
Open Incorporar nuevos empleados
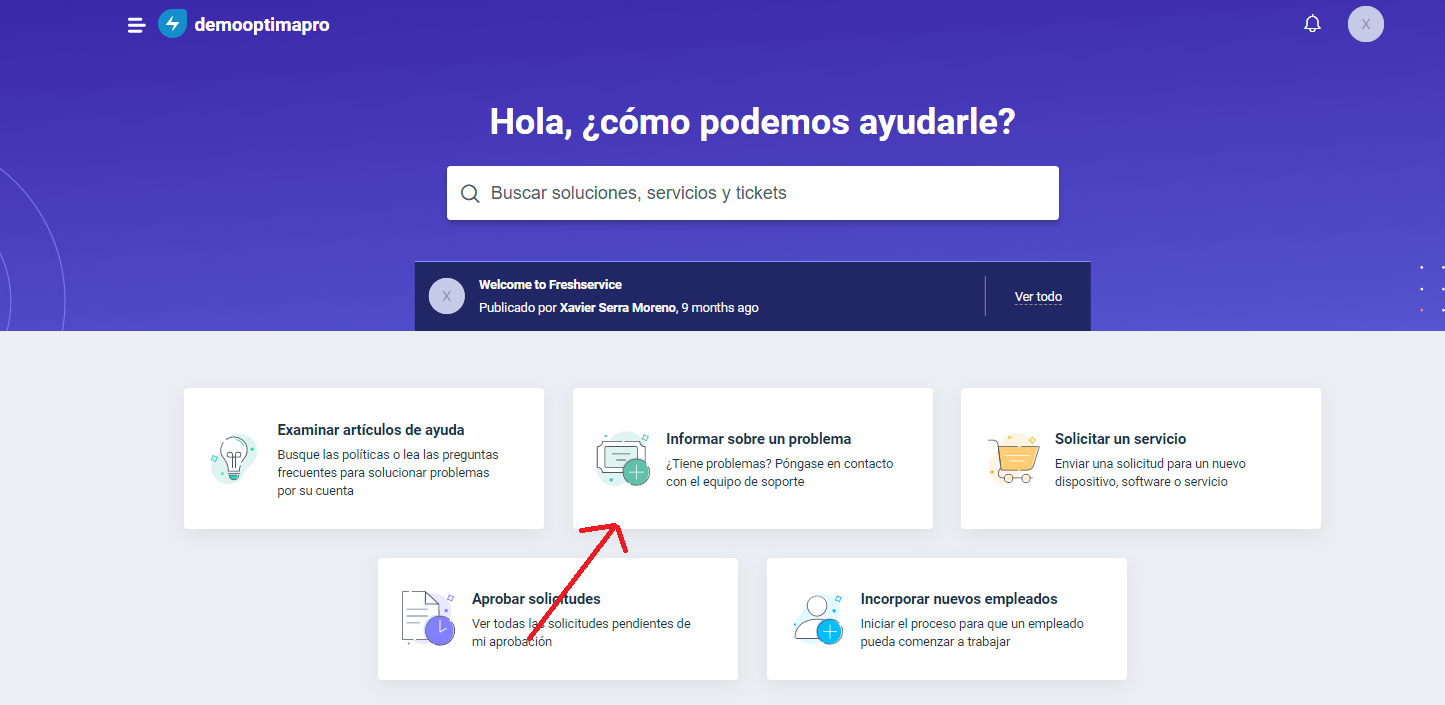958,599
